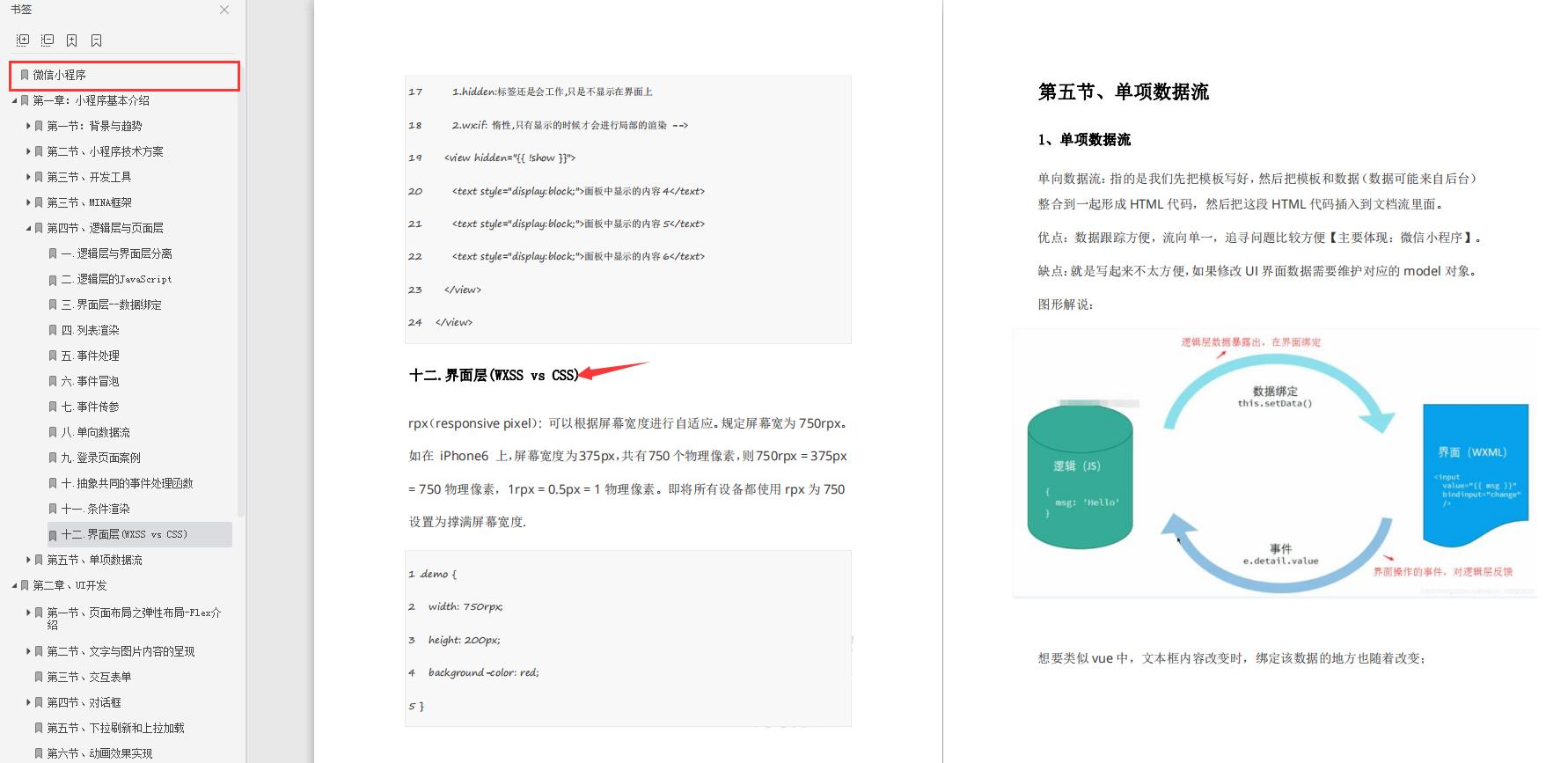Expand 第二节、文字与图片内容的呈现 arrow
1568x763 pixels.
point(28,652)
